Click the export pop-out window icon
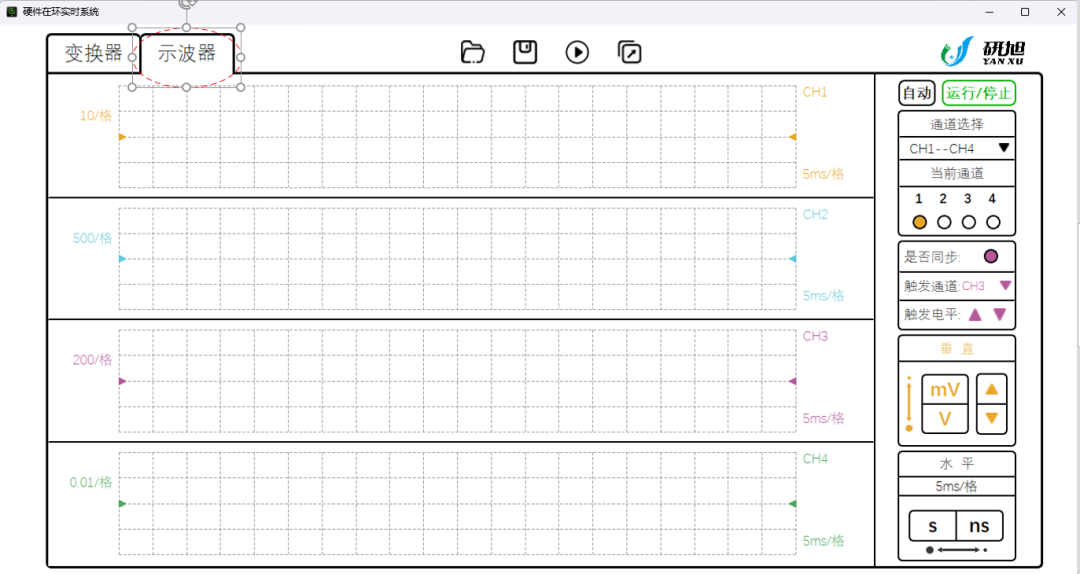The height and width of the screenshot is (574, 1080). coord(630,52)
